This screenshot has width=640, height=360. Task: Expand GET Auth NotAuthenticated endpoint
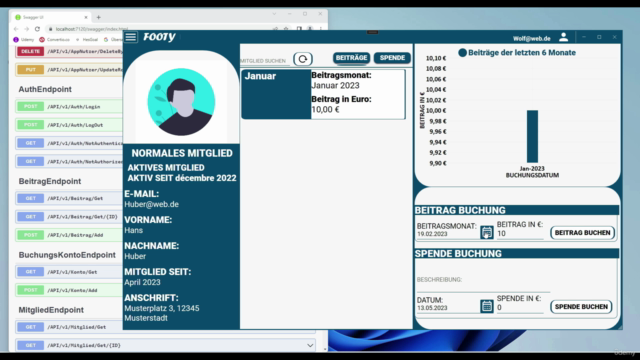pos(69,143)
